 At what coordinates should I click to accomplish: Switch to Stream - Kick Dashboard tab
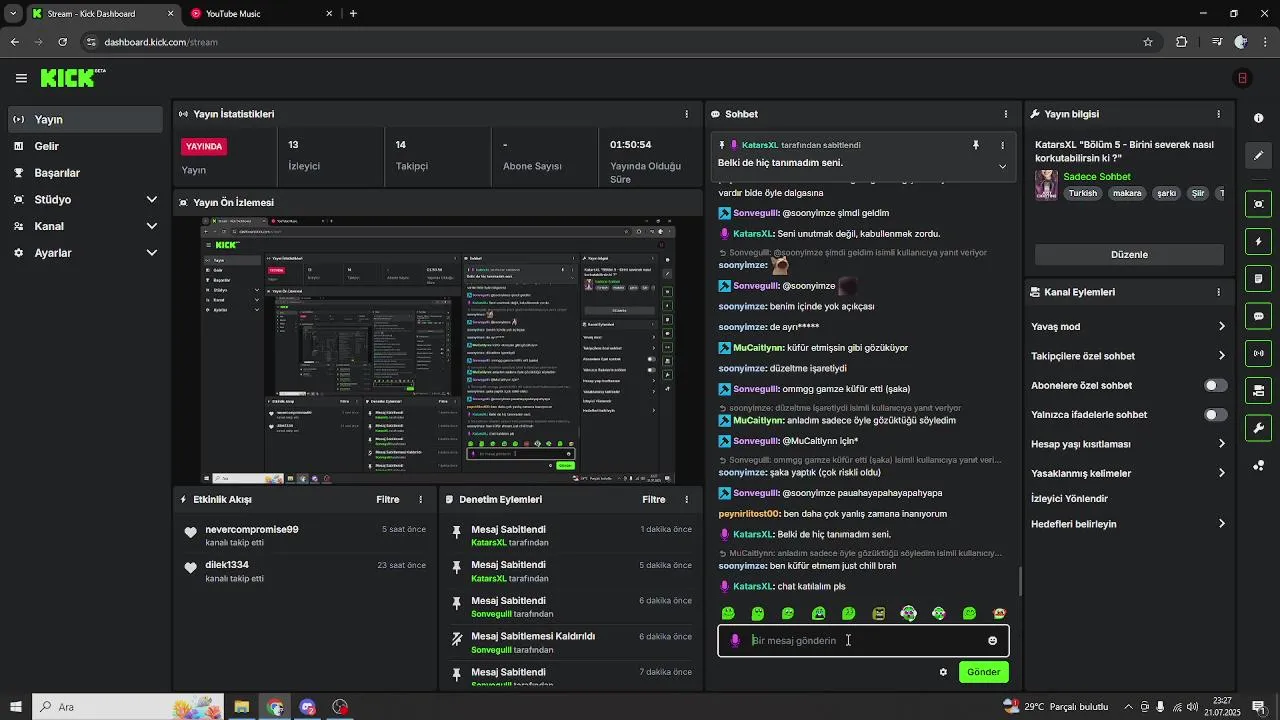(102, 13)
